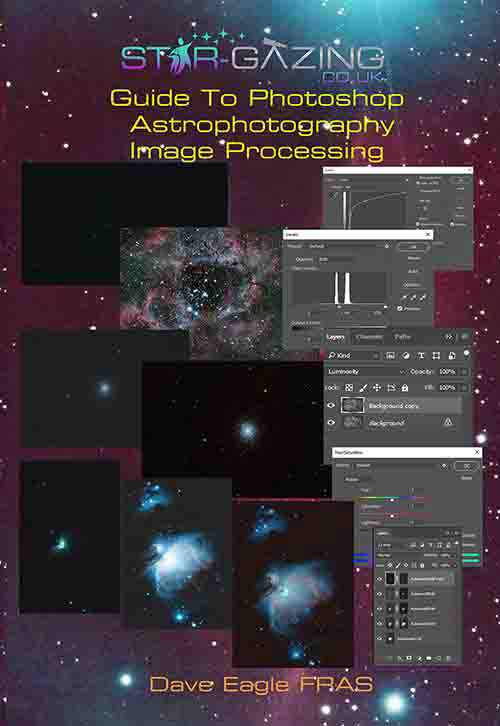The width and height of the screenshot is (500, 726).
Task: Click the white input slider under Levels histogram
Action: (386, 307)
